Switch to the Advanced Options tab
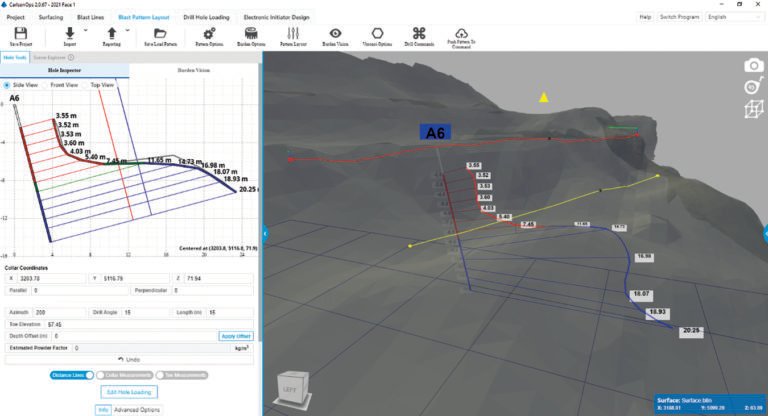This screenshot has height=416, width=768. point(137,410)
